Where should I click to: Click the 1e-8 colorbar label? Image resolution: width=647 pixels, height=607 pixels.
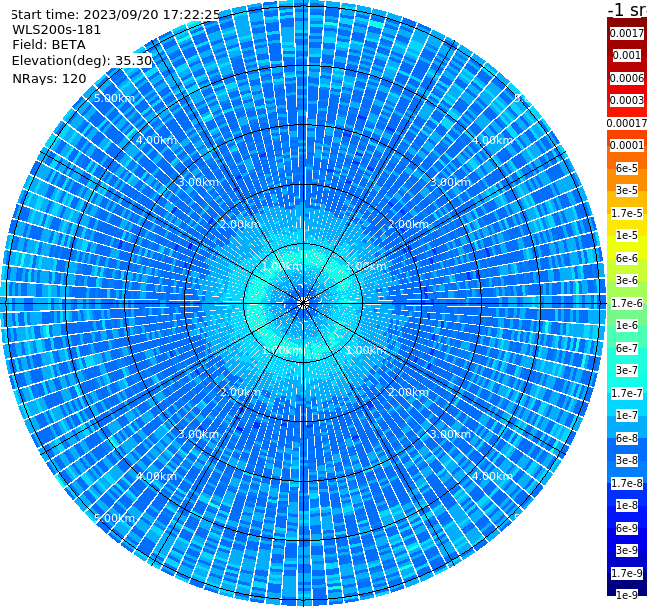[627, 505]
